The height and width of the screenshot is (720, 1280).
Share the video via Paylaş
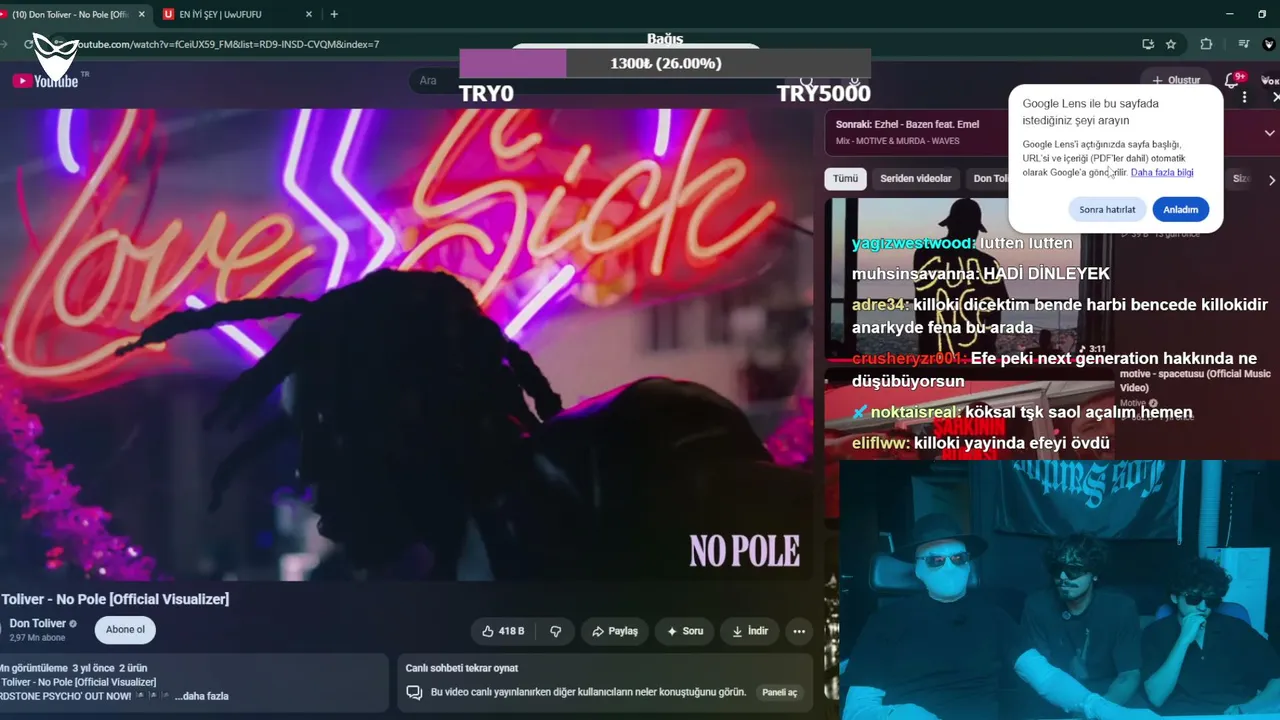pyautogui.click(x=614, y=631)
